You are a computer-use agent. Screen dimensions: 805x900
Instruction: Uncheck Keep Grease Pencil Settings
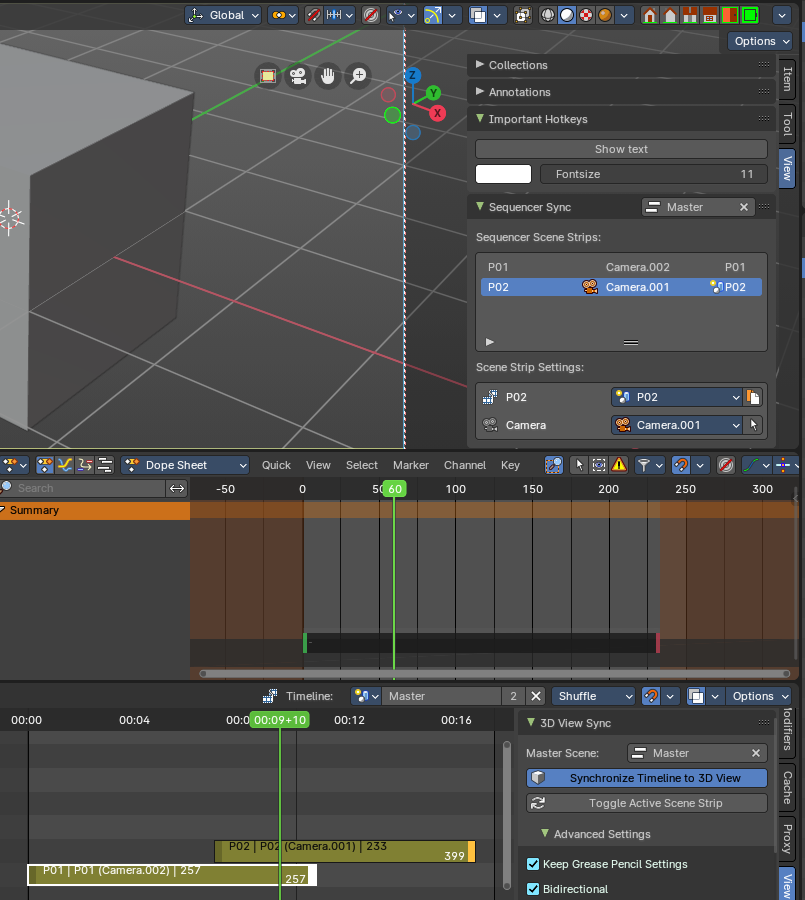click(x=533, y=864)
